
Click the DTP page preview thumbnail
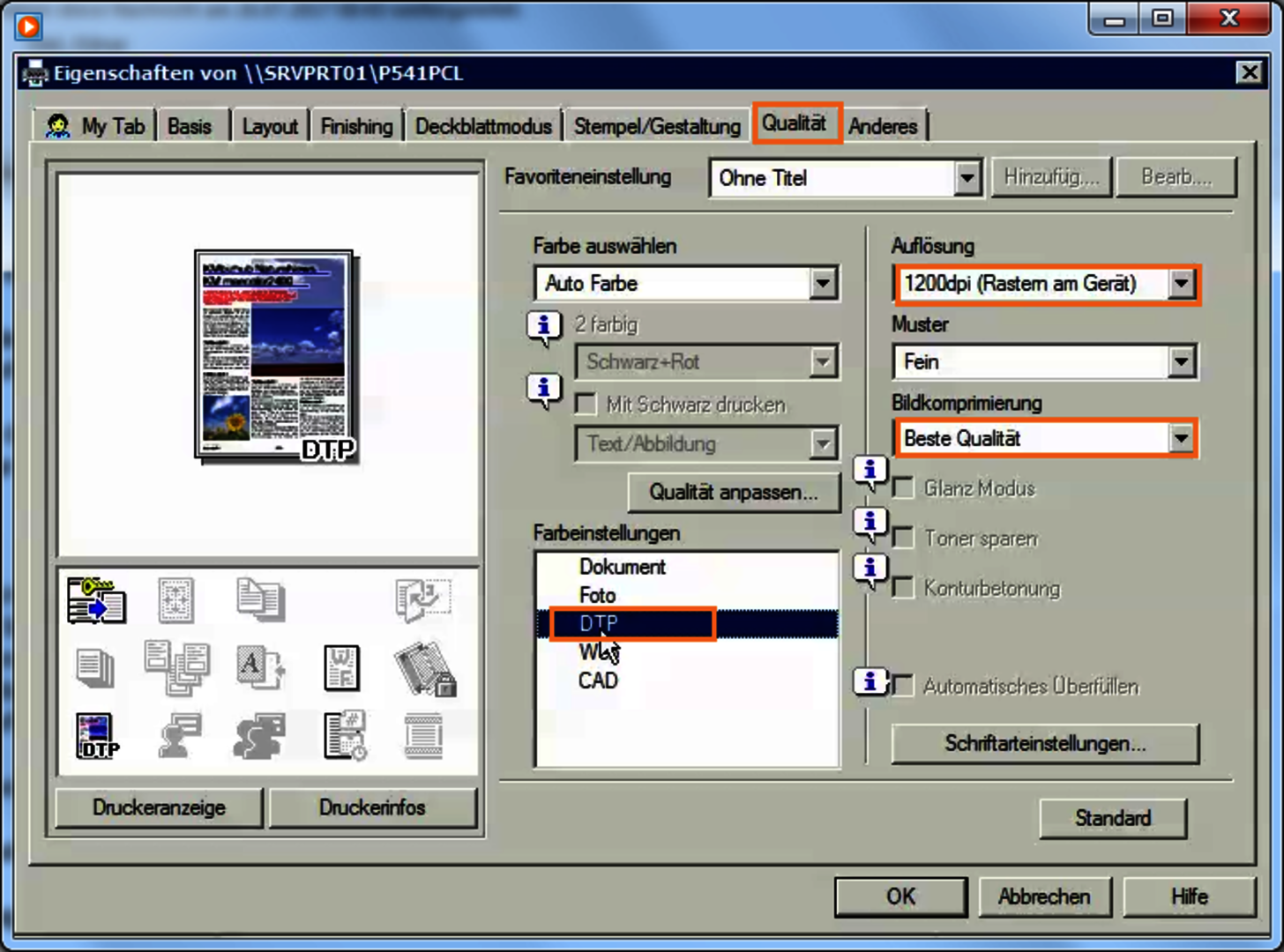pyautogui.click(x=274, y=355)
